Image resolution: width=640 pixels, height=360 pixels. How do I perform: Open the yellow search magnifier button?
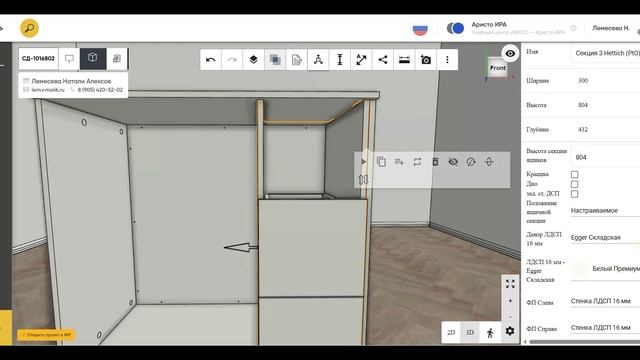[29, 28]
